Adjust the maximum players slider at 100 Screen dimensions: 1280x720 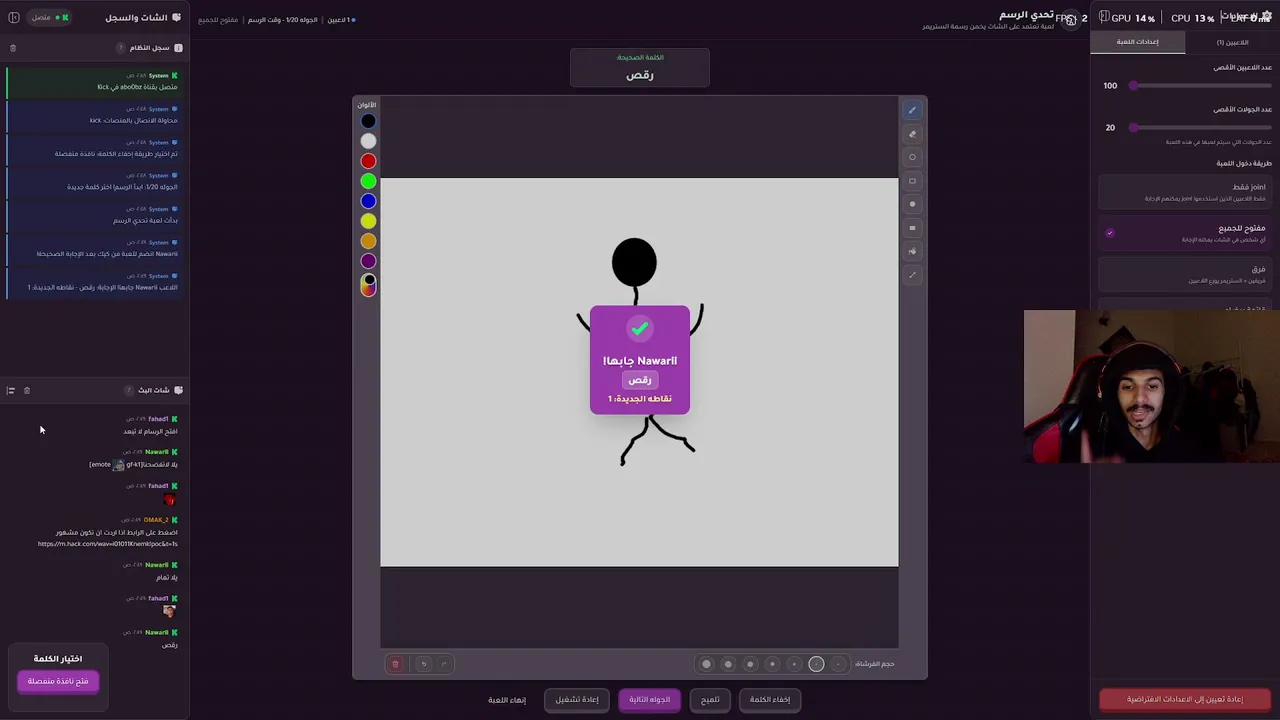point(1200,86)
